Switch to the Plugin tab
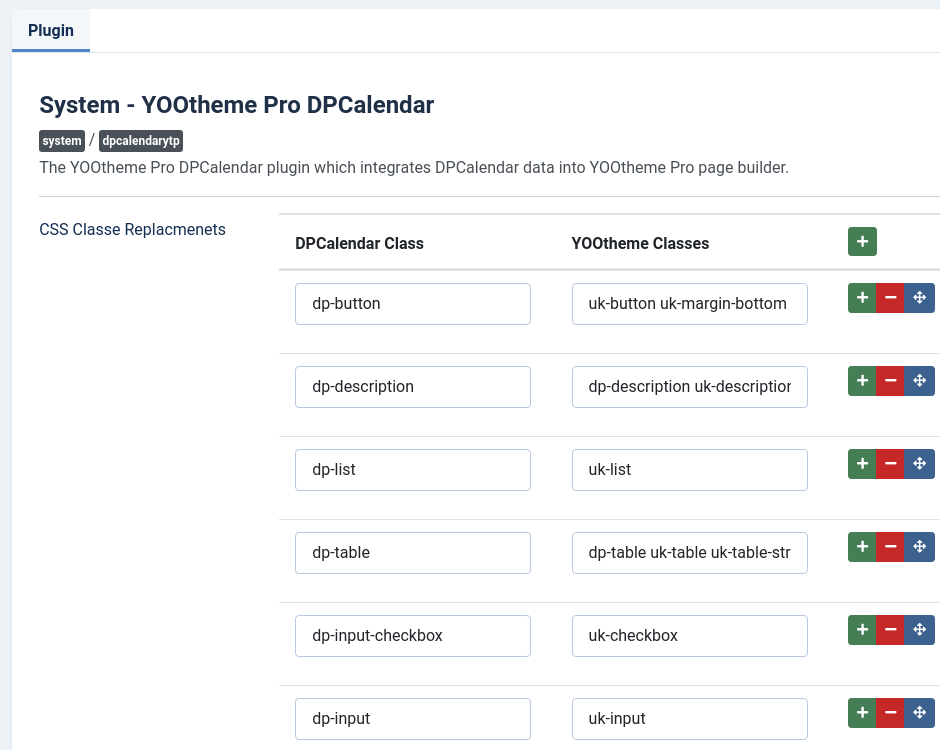The image size is (940, 750). (x=50, y=30)
